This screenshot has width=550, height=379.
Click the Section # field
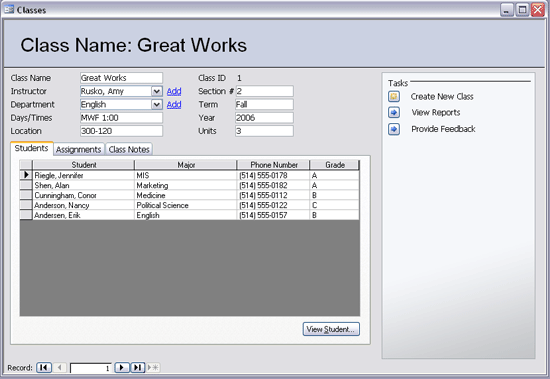[x=264, y=91]
